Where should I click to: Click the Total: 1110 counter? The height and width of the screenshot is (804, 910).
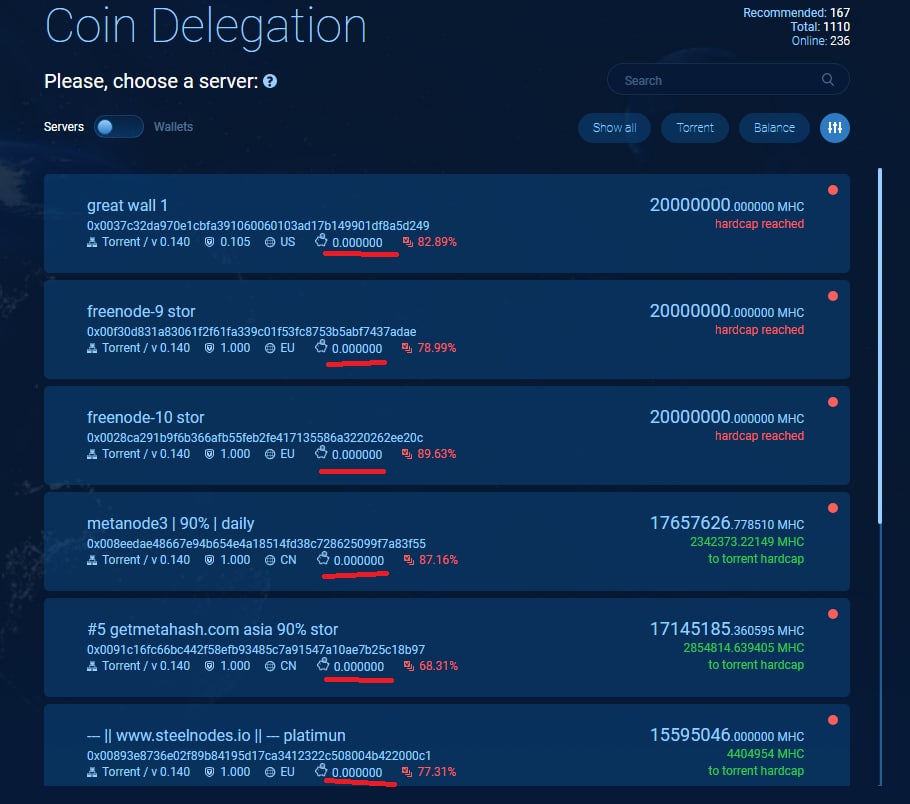[820, 27]
